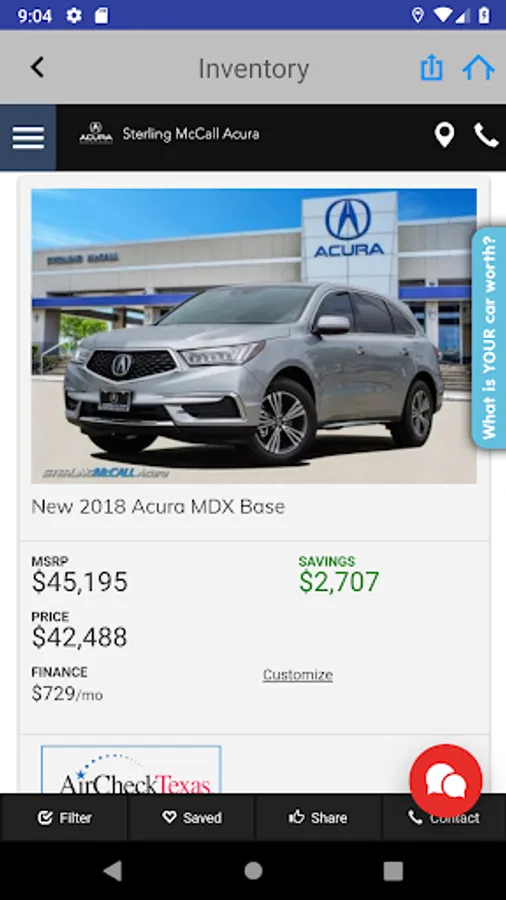Tap Share in the bottom bar

point(318,817)
